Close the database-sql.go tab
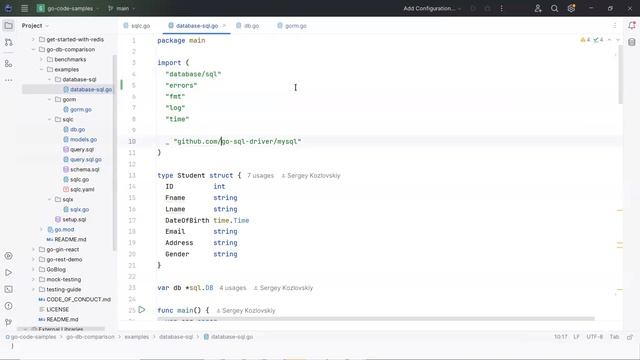The width and height of the screenshot is (640, 360). pyautogui.click(x=224, y=26)
